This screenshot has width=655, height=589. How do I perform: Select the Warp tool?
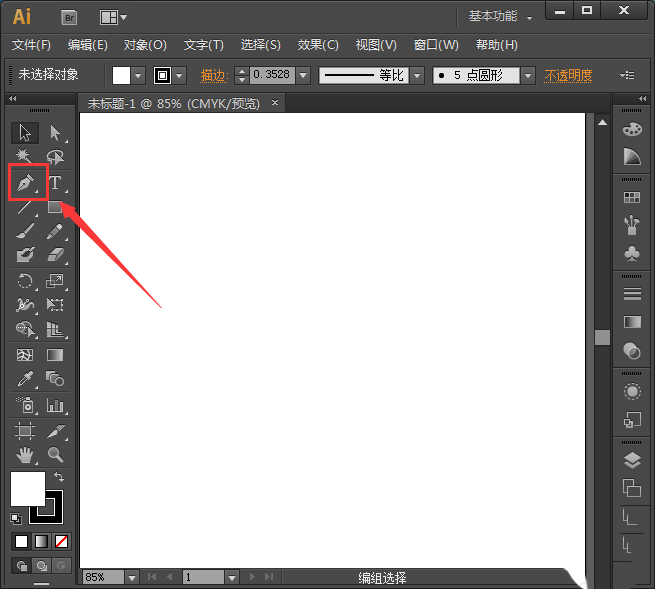pyautogui.click(x=25, y=305)
